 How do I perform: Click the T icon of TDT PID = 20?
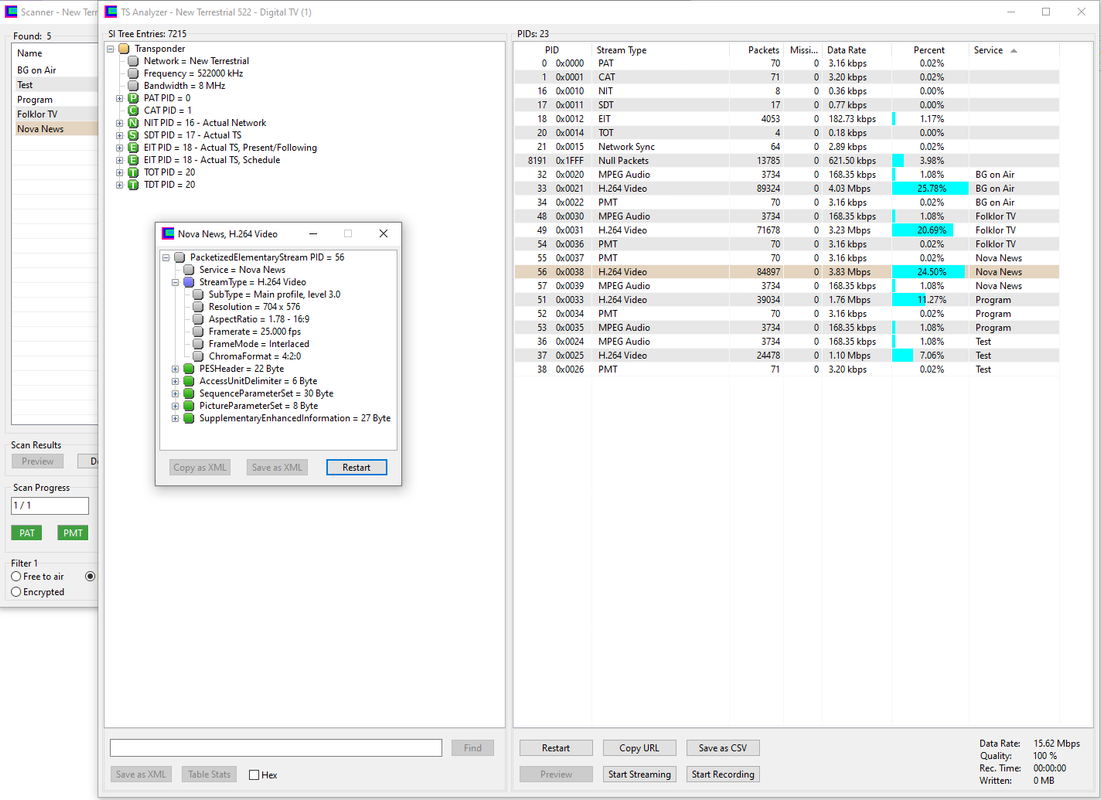(133, 185)
